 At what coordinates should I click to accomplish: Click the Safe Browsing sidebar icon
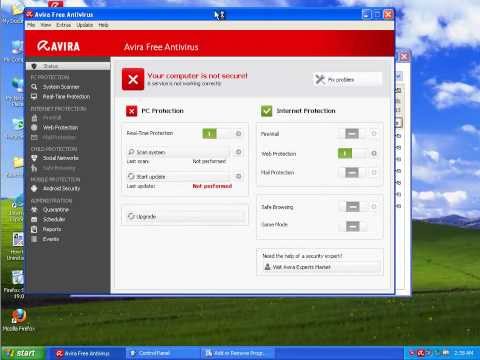[34, 168]
